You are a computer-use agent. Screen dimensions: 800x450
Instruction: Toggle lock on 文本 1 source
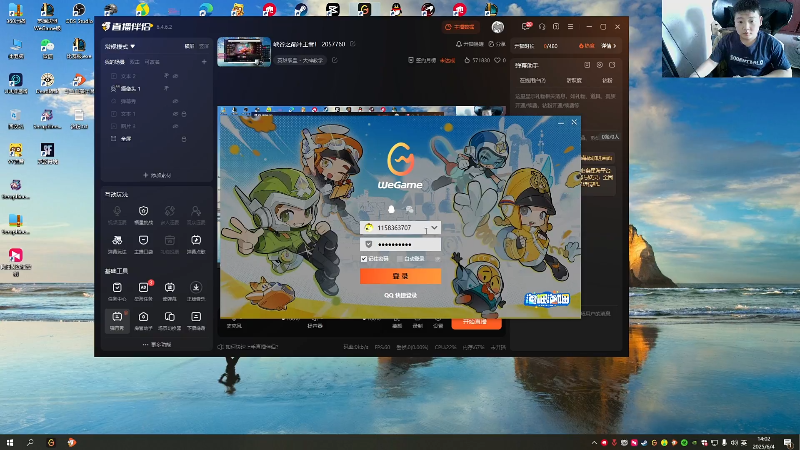pyautogui.click(x=184, y=114)
